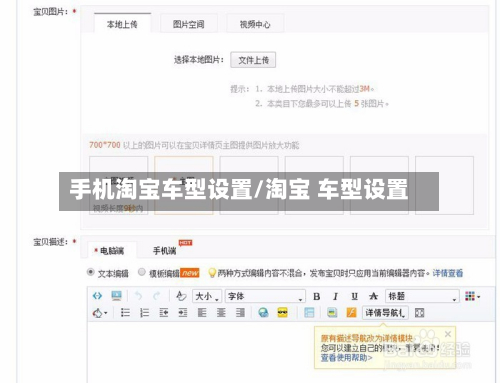Click the redo arrow icon
The width and height of the screenshot is (500, 383).
[157, 296]
